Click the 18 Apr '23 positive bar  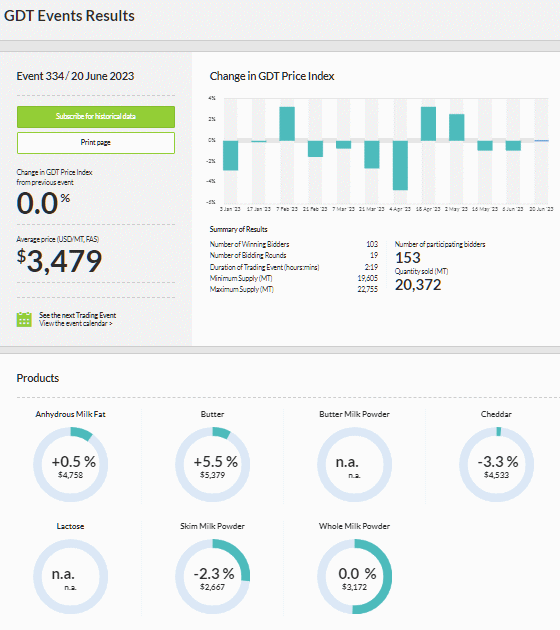tap(428, 124)
